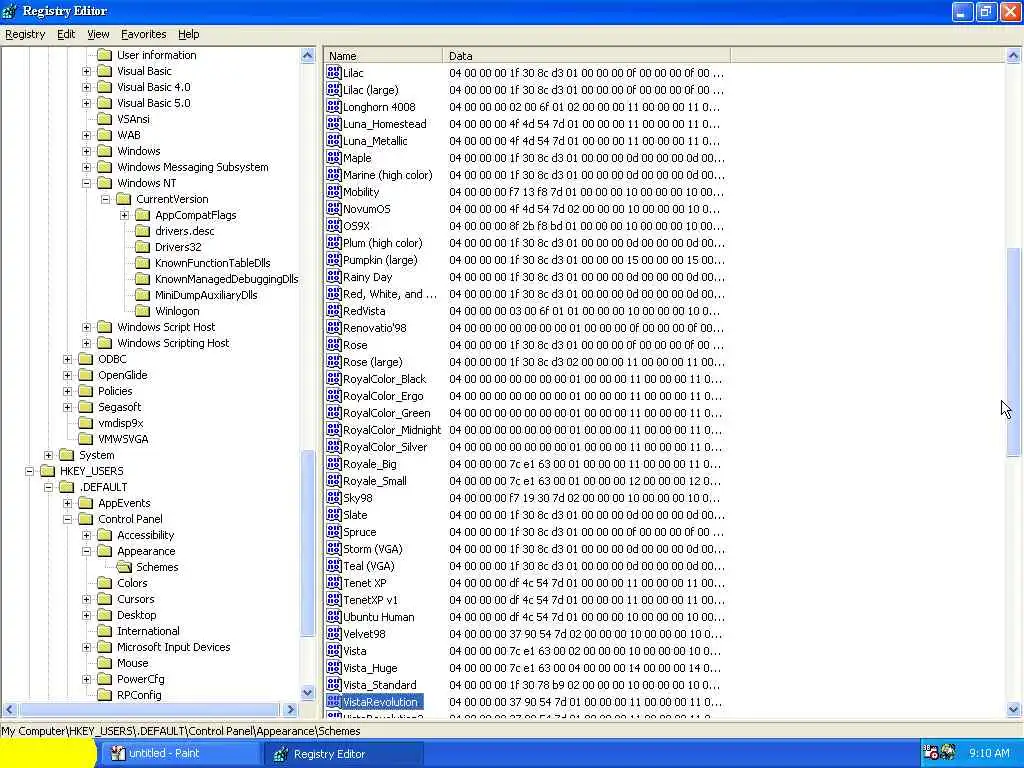The image size is (1024, 768).
Task: Click the icon beside Vista_Standard
Action: pyautogui.click(x=334, y=684)
